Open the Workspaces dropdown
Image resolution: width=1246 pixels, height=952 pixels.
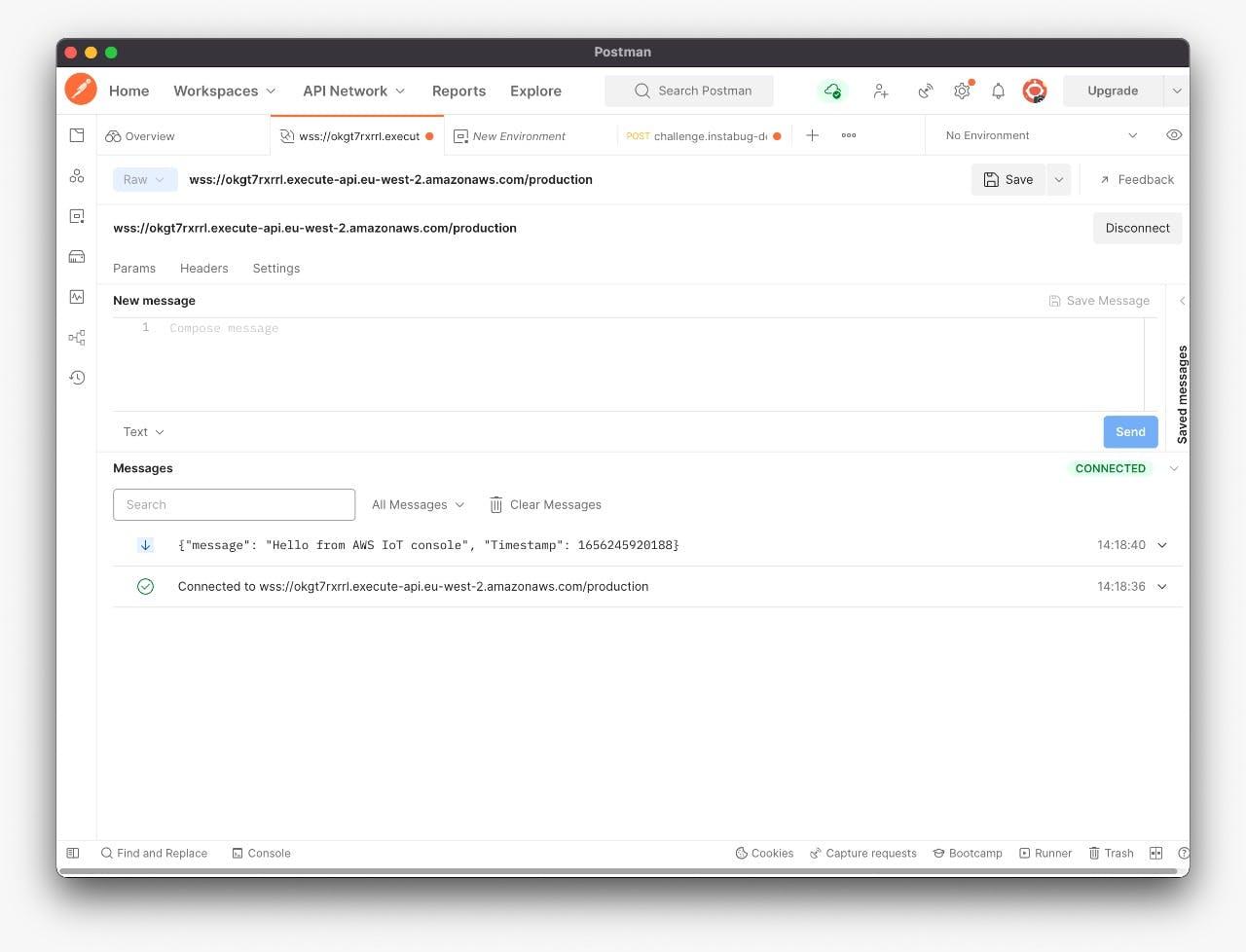point(225,91)
